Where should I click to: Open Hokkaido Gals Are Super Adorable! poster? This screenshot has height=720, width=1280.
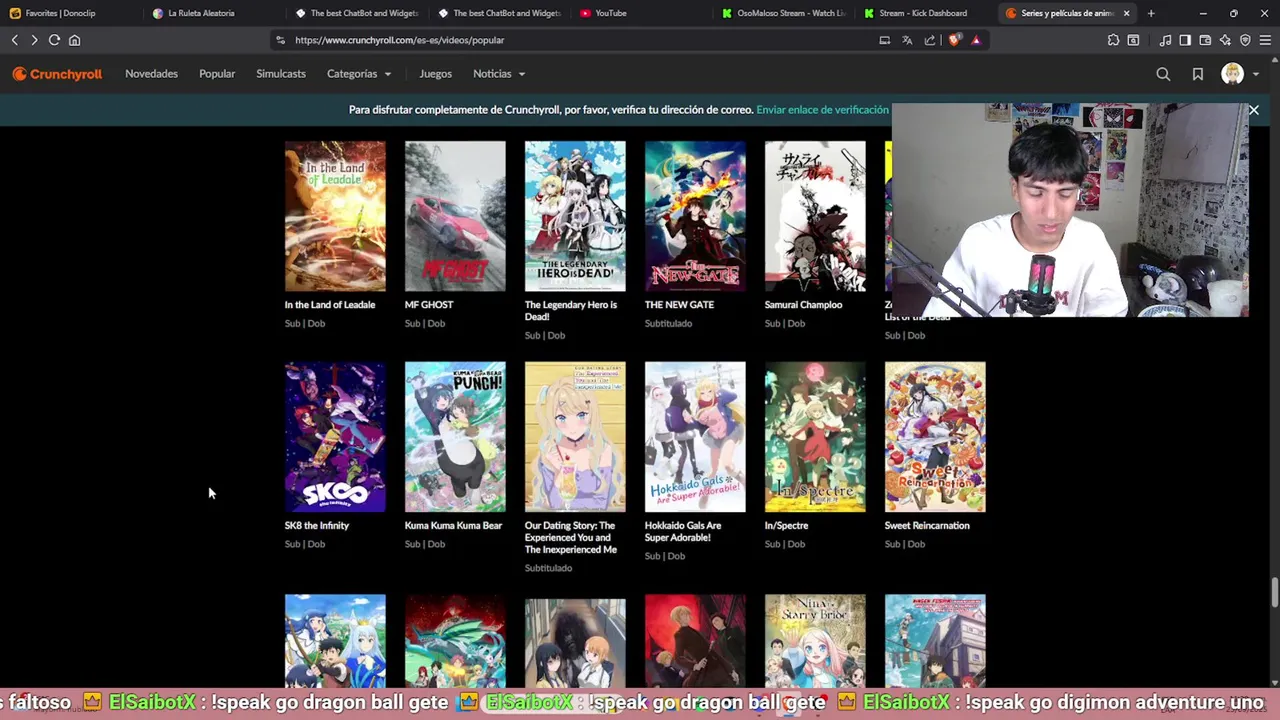click(695, 437)
